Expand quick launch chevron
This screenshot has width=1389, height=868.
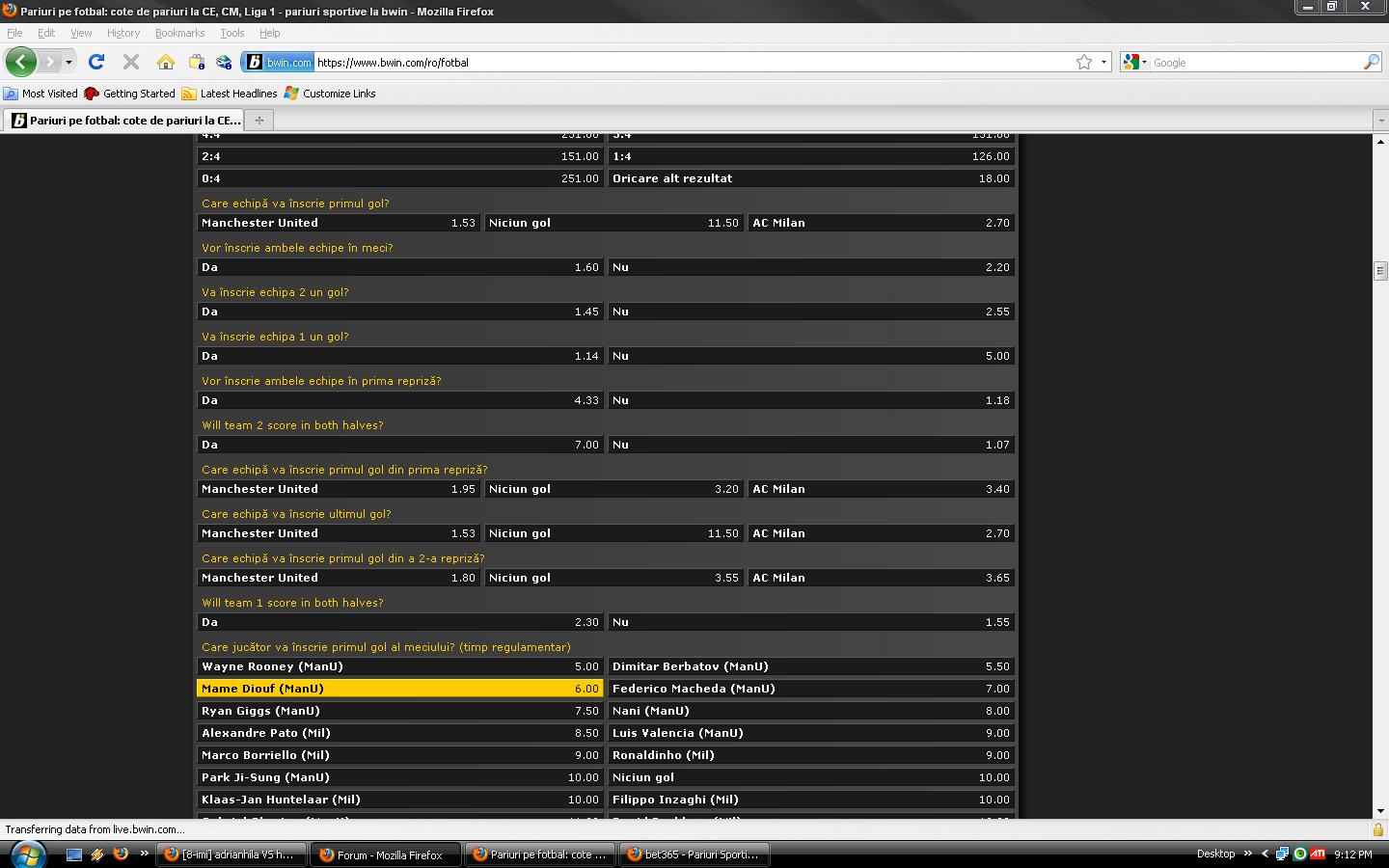[145, 854]
